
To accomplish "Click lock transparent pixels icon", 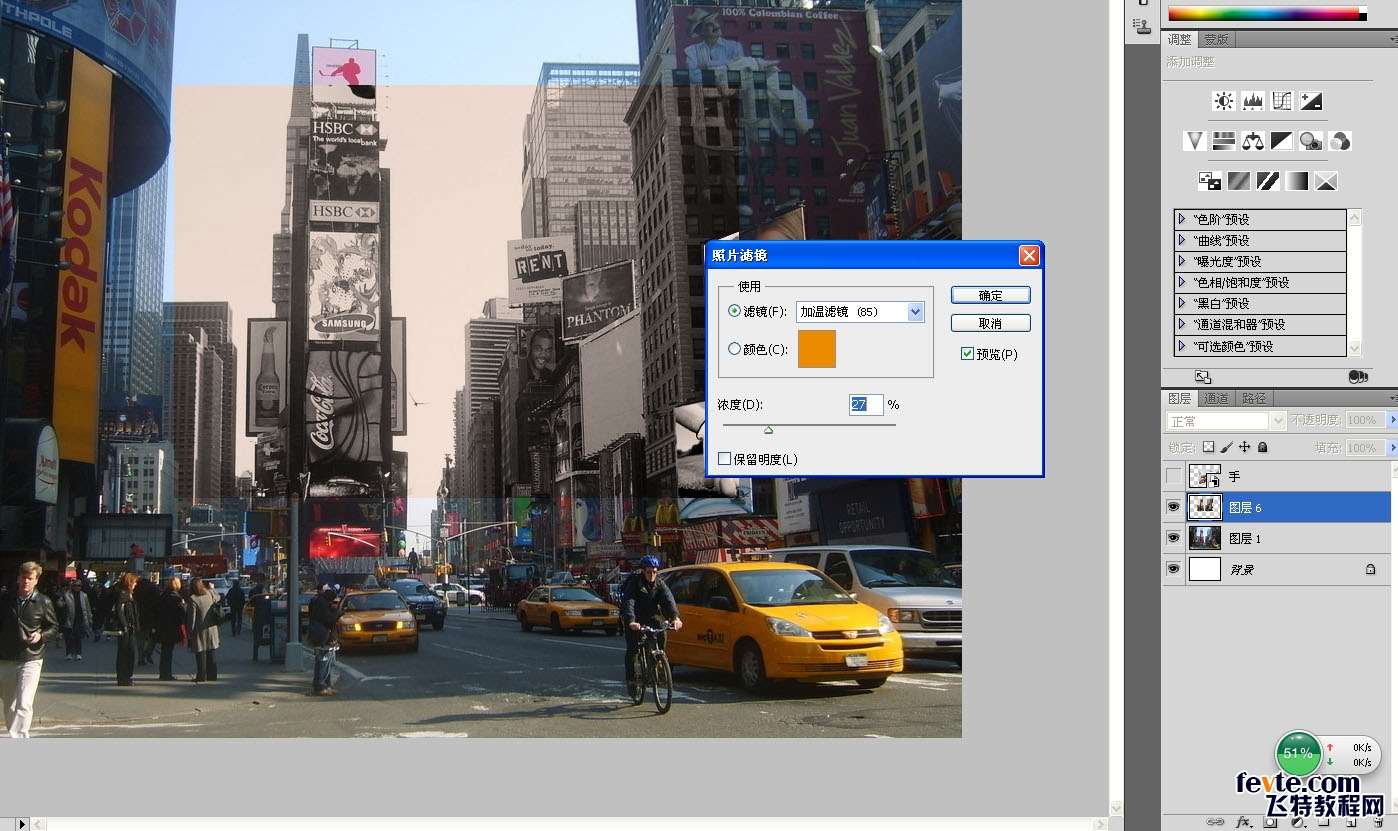I will click(1208, 447).
